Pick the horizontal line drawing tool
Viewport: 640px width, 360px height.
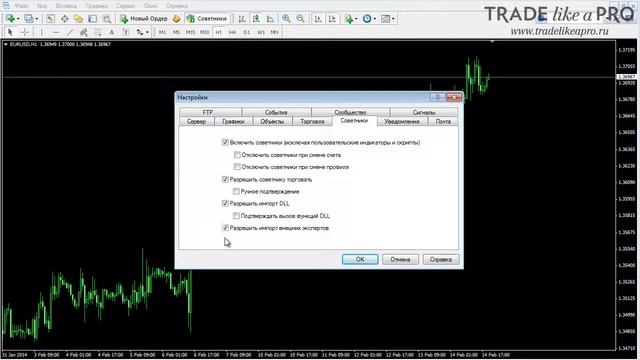tap(56, 32)
